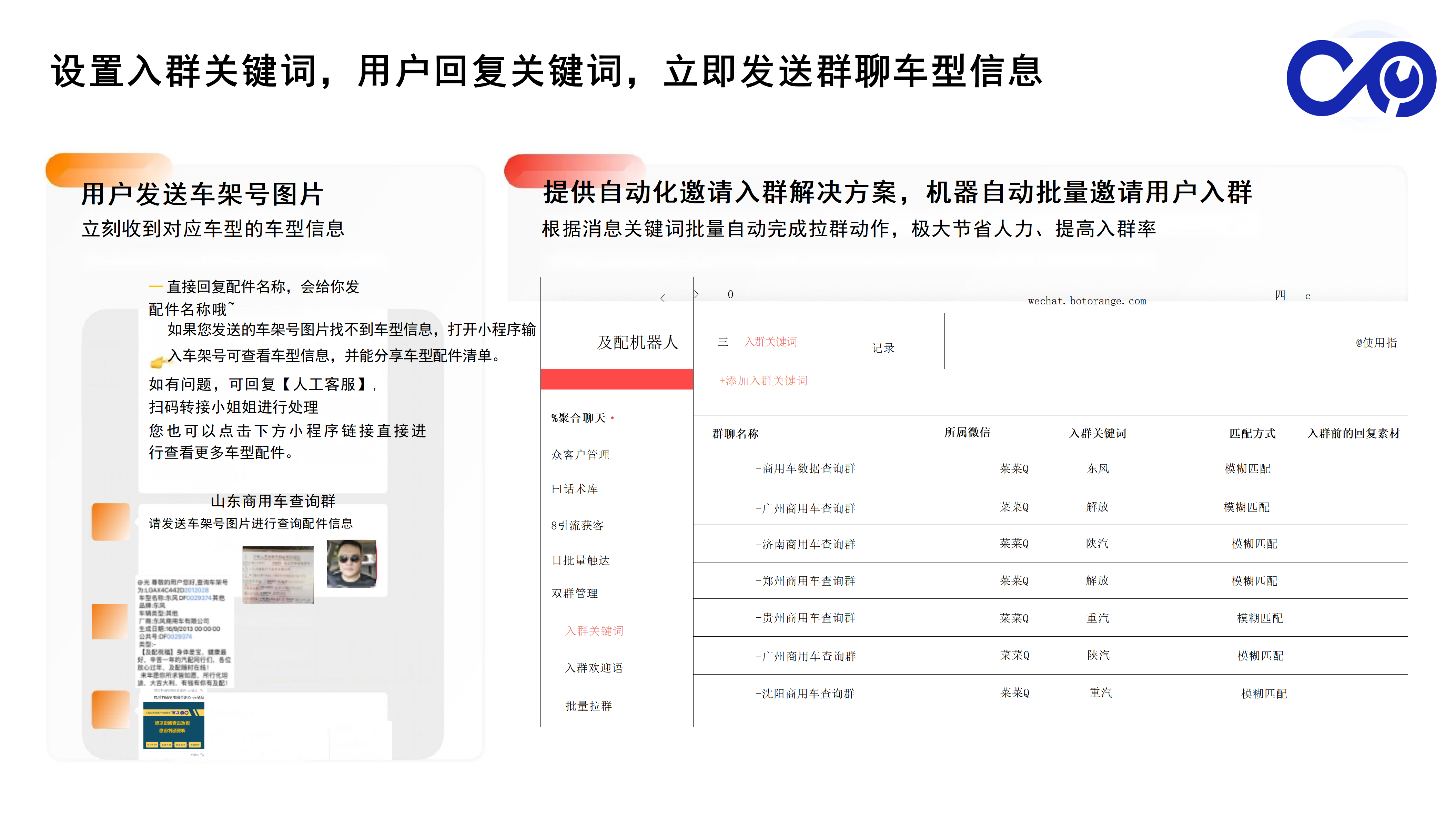Screen dimensions: 1456x819
Task: Click the 群聊名称 column header
Action: pyautogui.click(x=735, y=434)
